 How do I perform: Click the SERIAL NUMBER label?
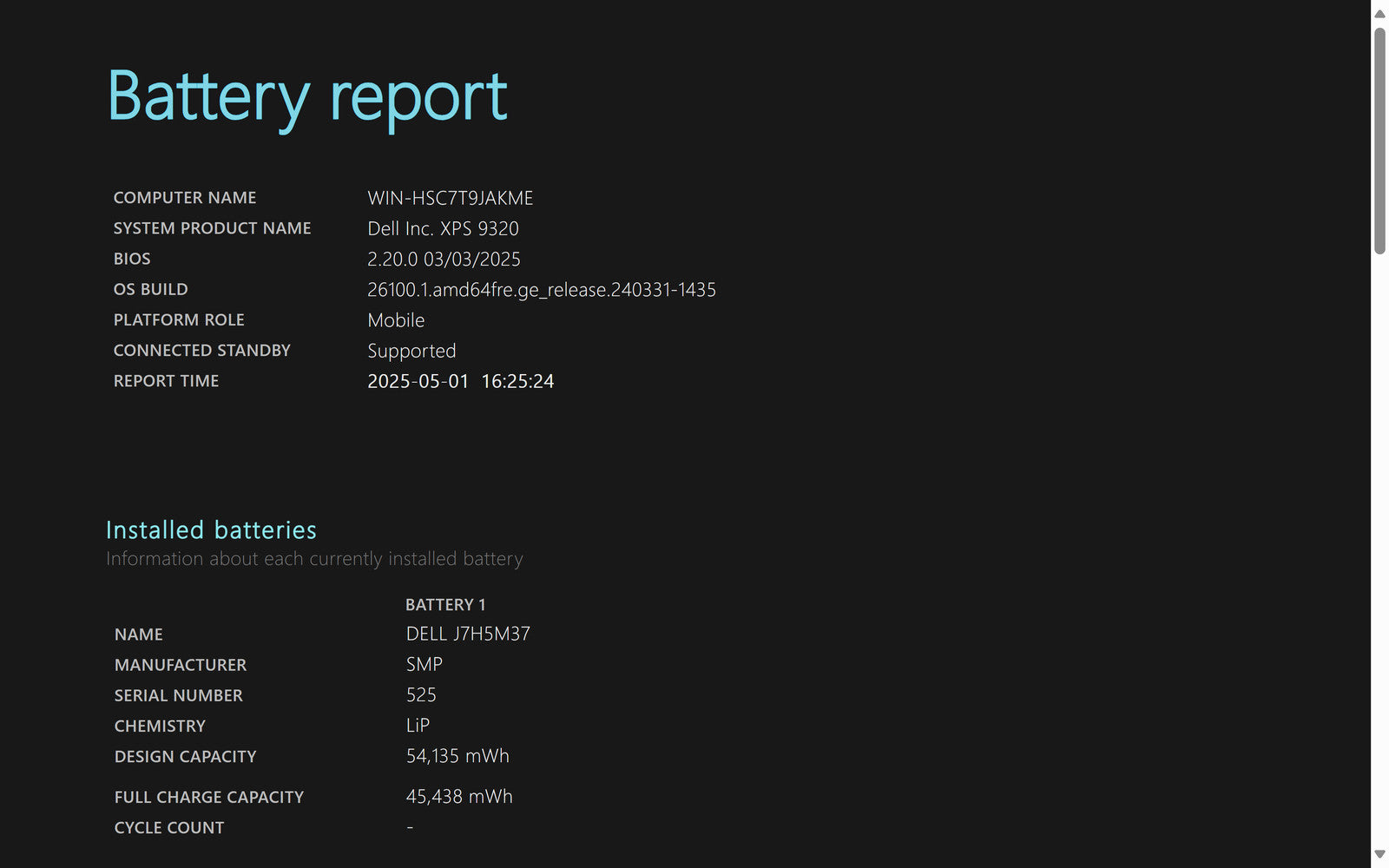click(179, 695)
